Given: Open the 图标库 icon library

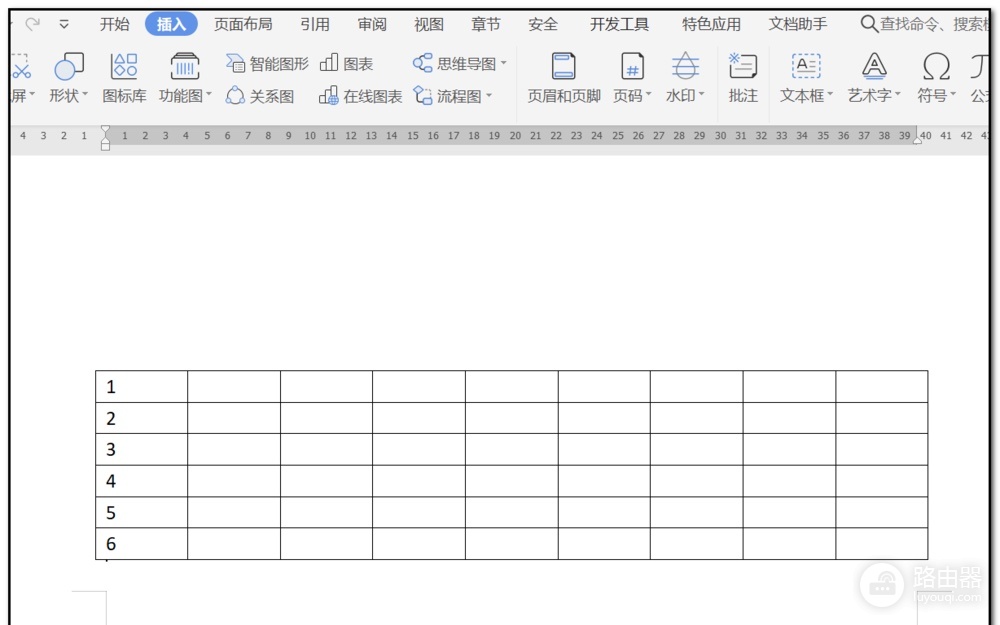Looking at the screenshot, I should (124, 77).
